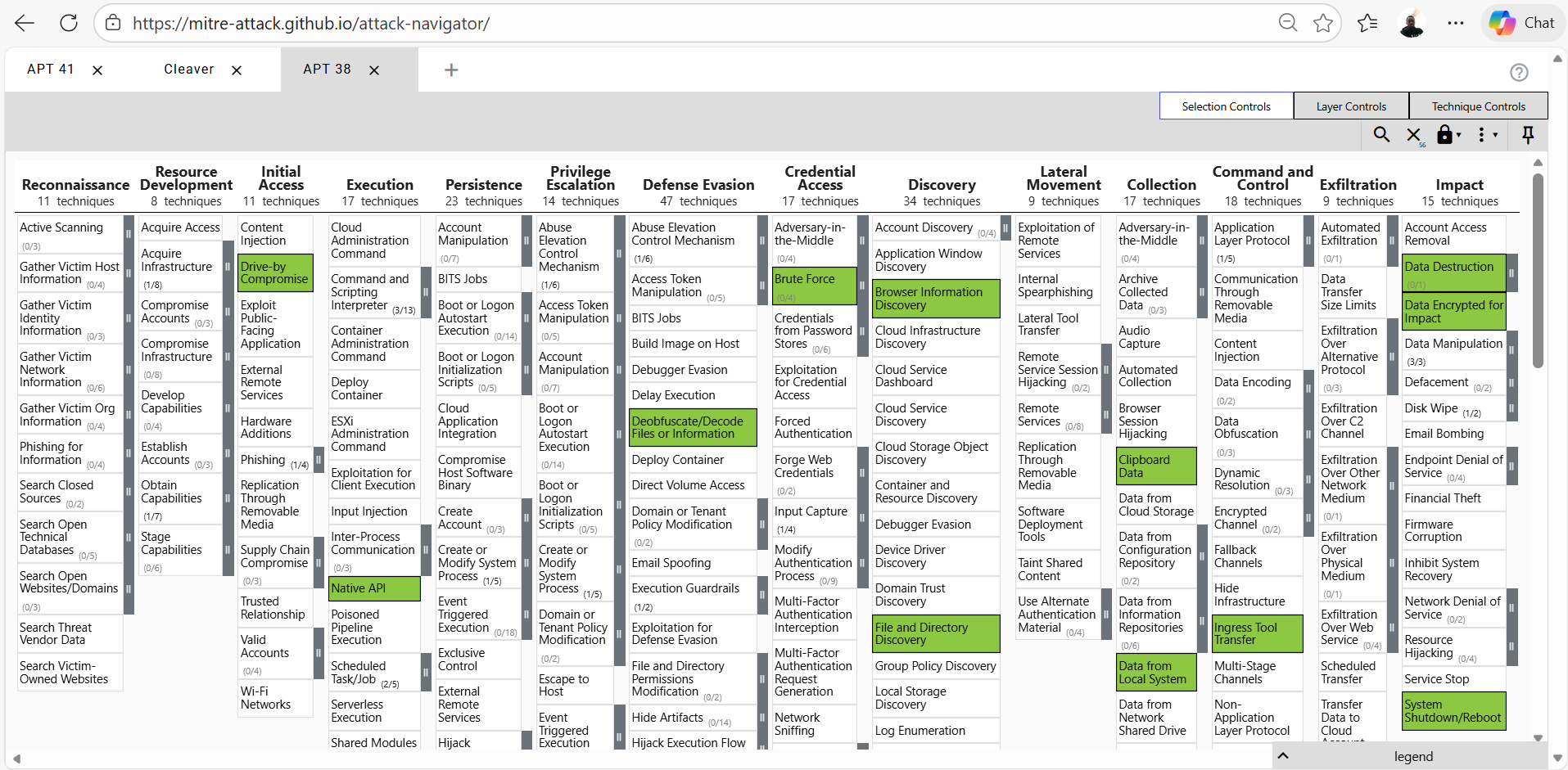
Task: Open selection behavior lock dropdown
Action: point(1448,135)
